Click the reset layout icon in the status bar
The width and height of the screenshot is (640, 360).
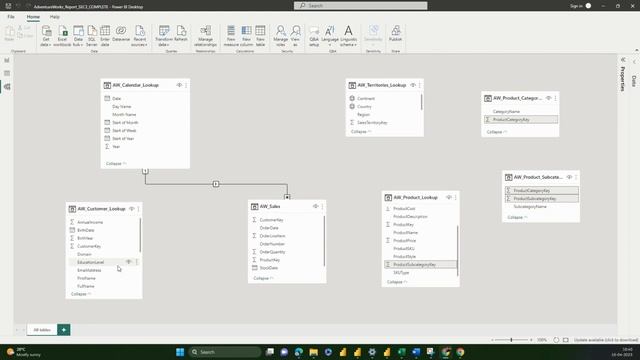(x=556, y=340)
